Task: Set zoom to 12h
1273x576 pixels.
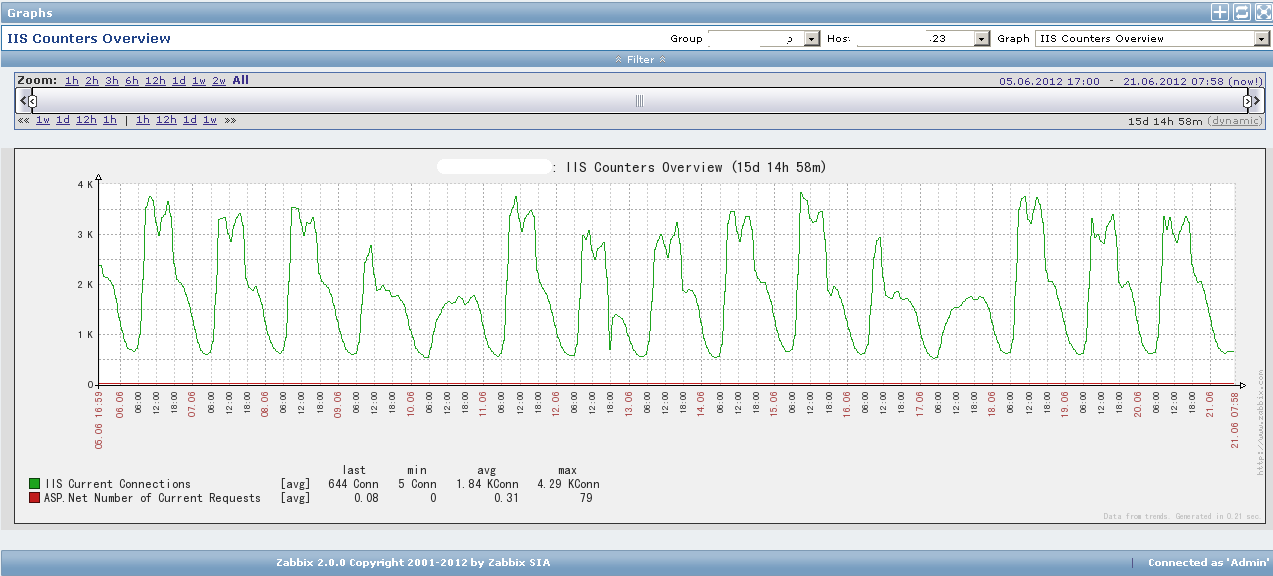Action: click(x=155, y=81)
